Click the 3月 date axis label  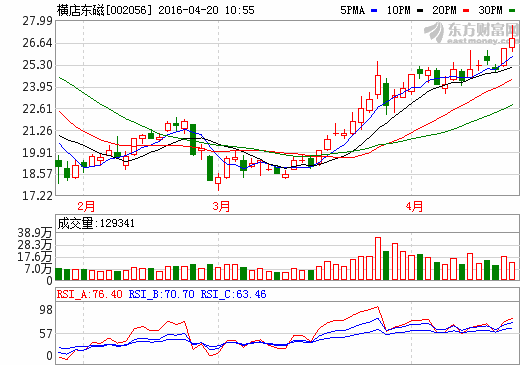point(221,206)
